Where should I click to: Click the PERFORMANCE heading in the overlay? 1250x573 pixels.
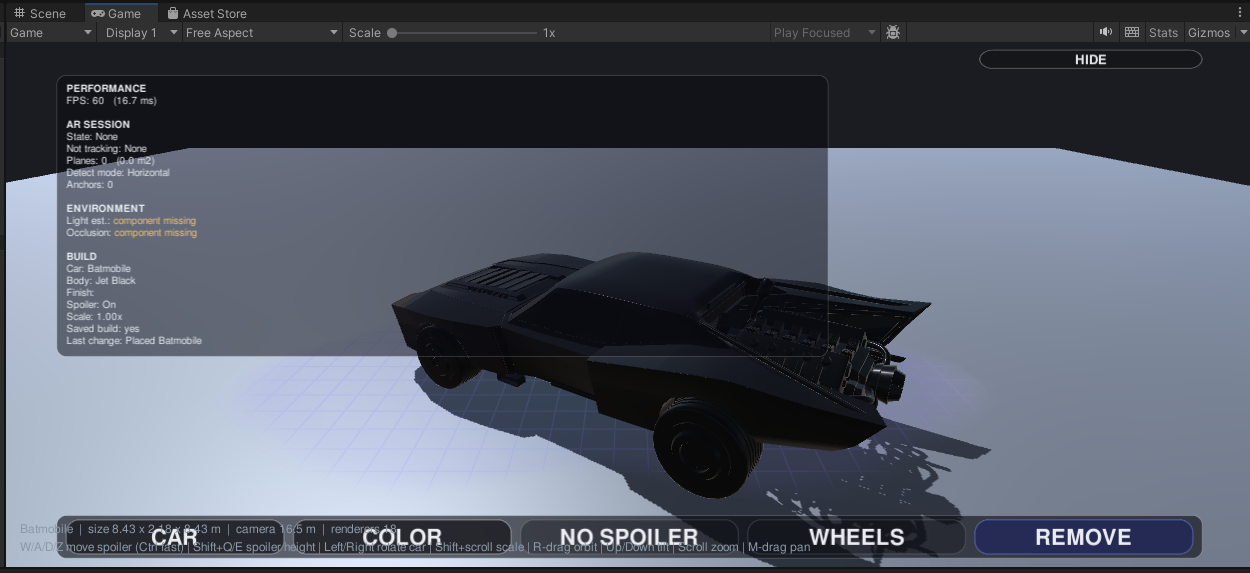point(106,89)
